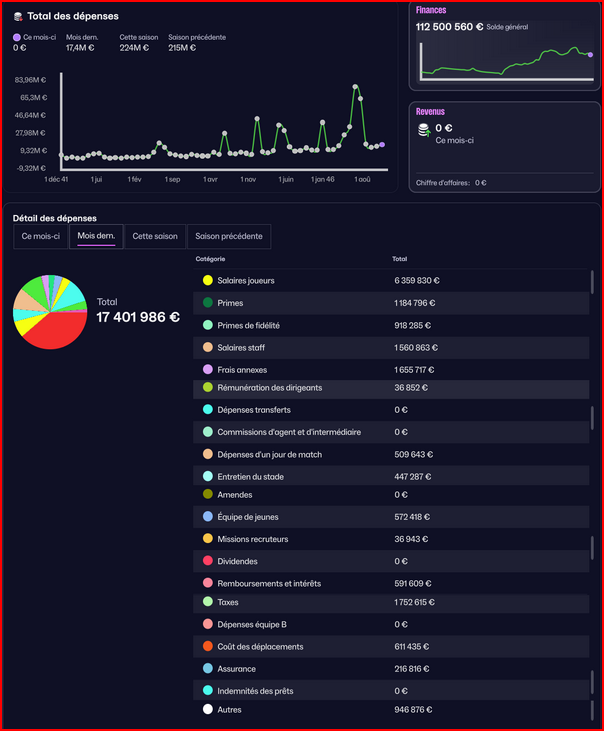This screenshot has height=731, width=604.
Task: Click the yellow Salaires joueurs category dot
Action: pos(208,280)
